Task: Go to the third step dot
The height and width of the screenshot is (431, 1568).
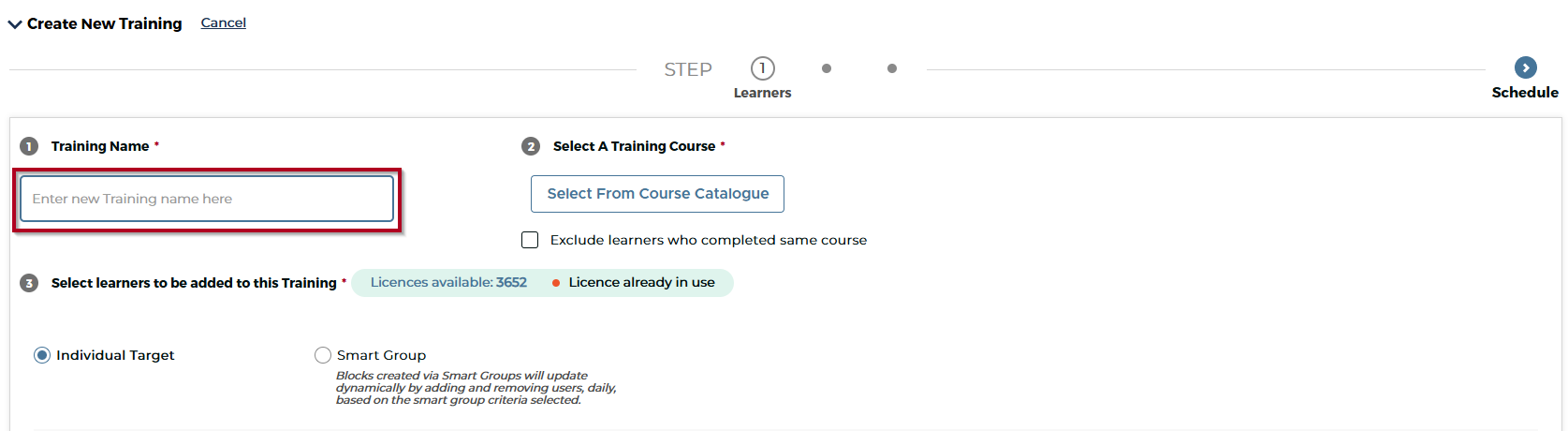Action: (x=892, y=68)
